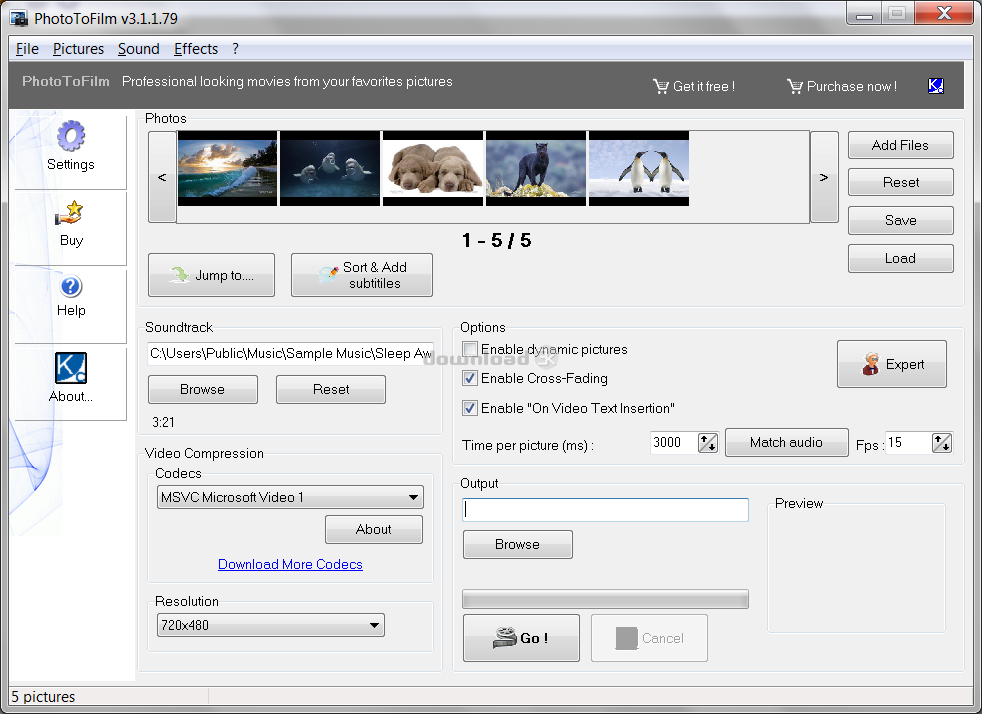982x714 pixels.
Task: Enable dynamic pictures checkbox
Action: 470,349
